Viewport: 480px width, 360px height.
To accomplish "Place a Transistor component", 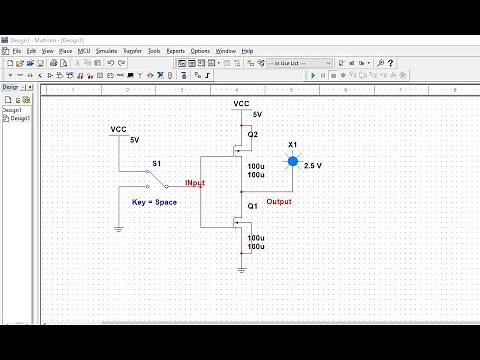I will point(40,75).
